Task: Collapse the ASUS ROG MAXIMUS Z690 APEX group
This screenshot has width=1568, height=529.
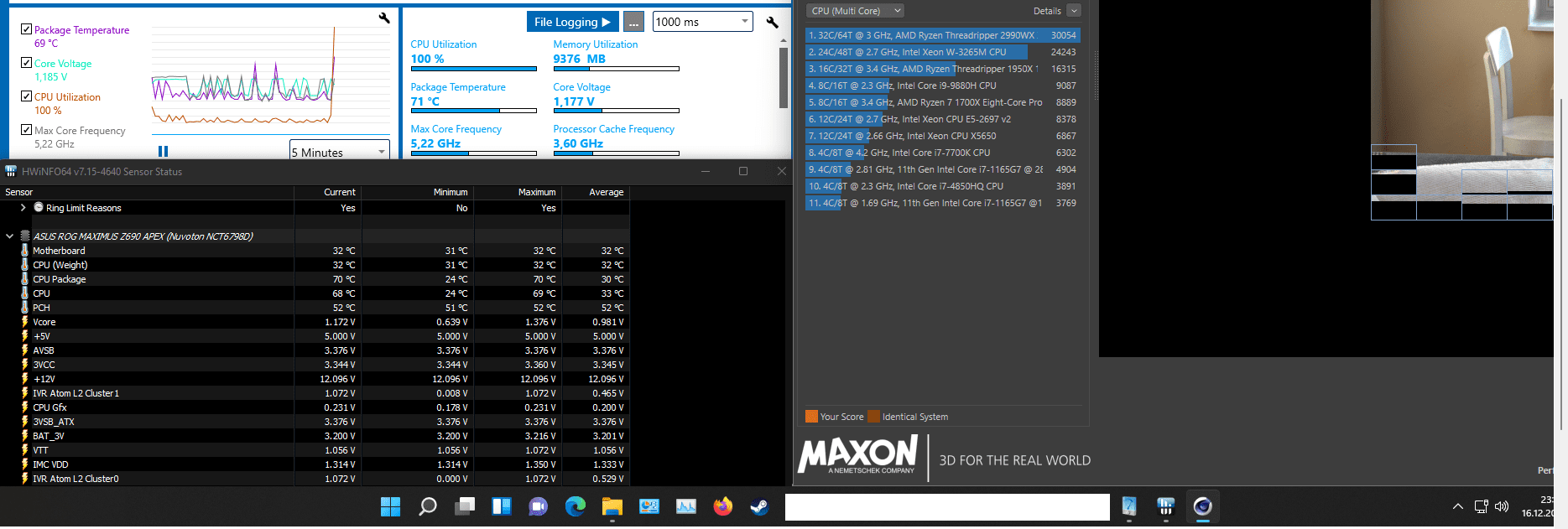Action: pos(9,236)
